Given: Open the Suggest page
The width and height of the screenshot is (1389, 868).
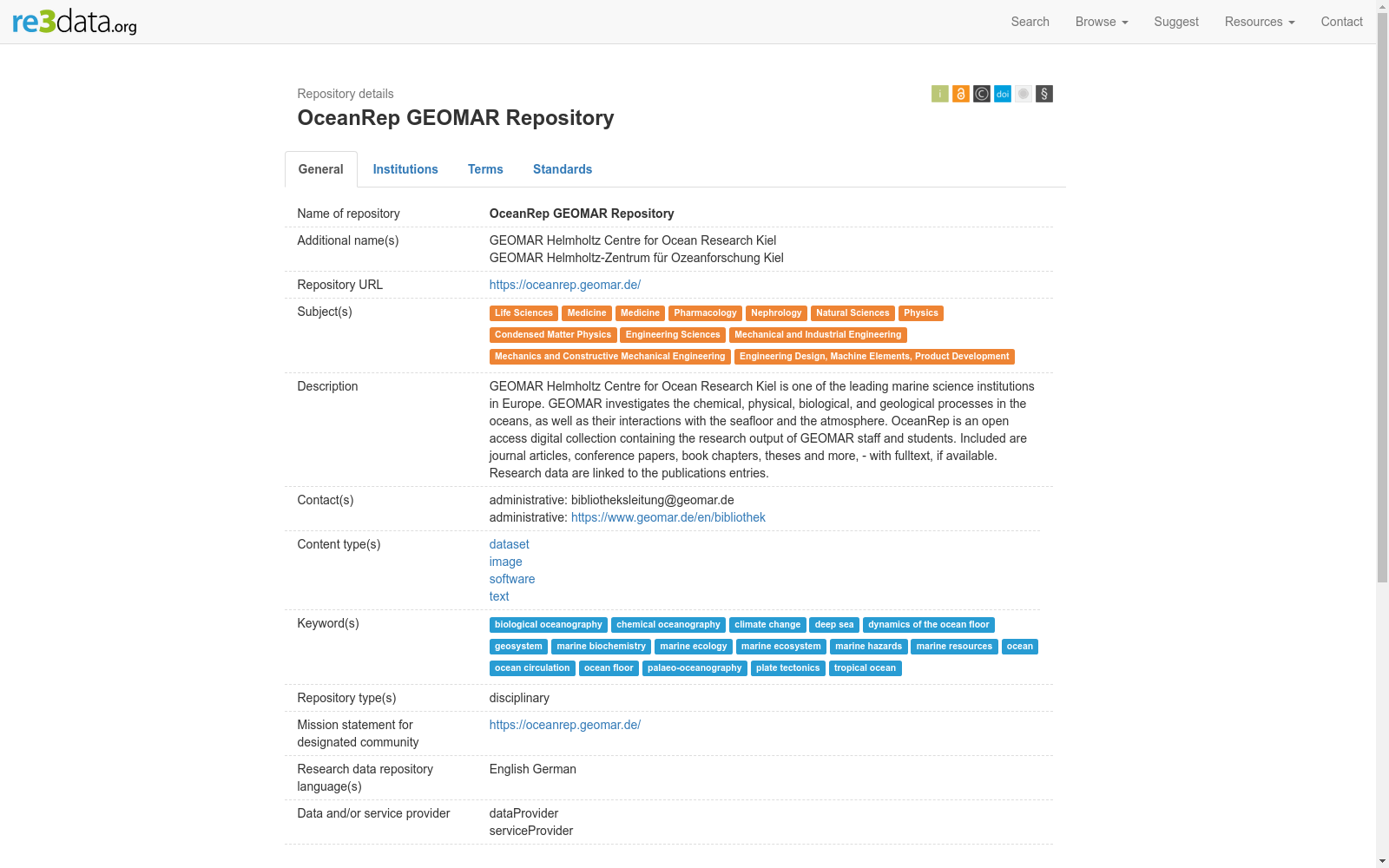Looking at the screenshot, I should point(1176,22).
